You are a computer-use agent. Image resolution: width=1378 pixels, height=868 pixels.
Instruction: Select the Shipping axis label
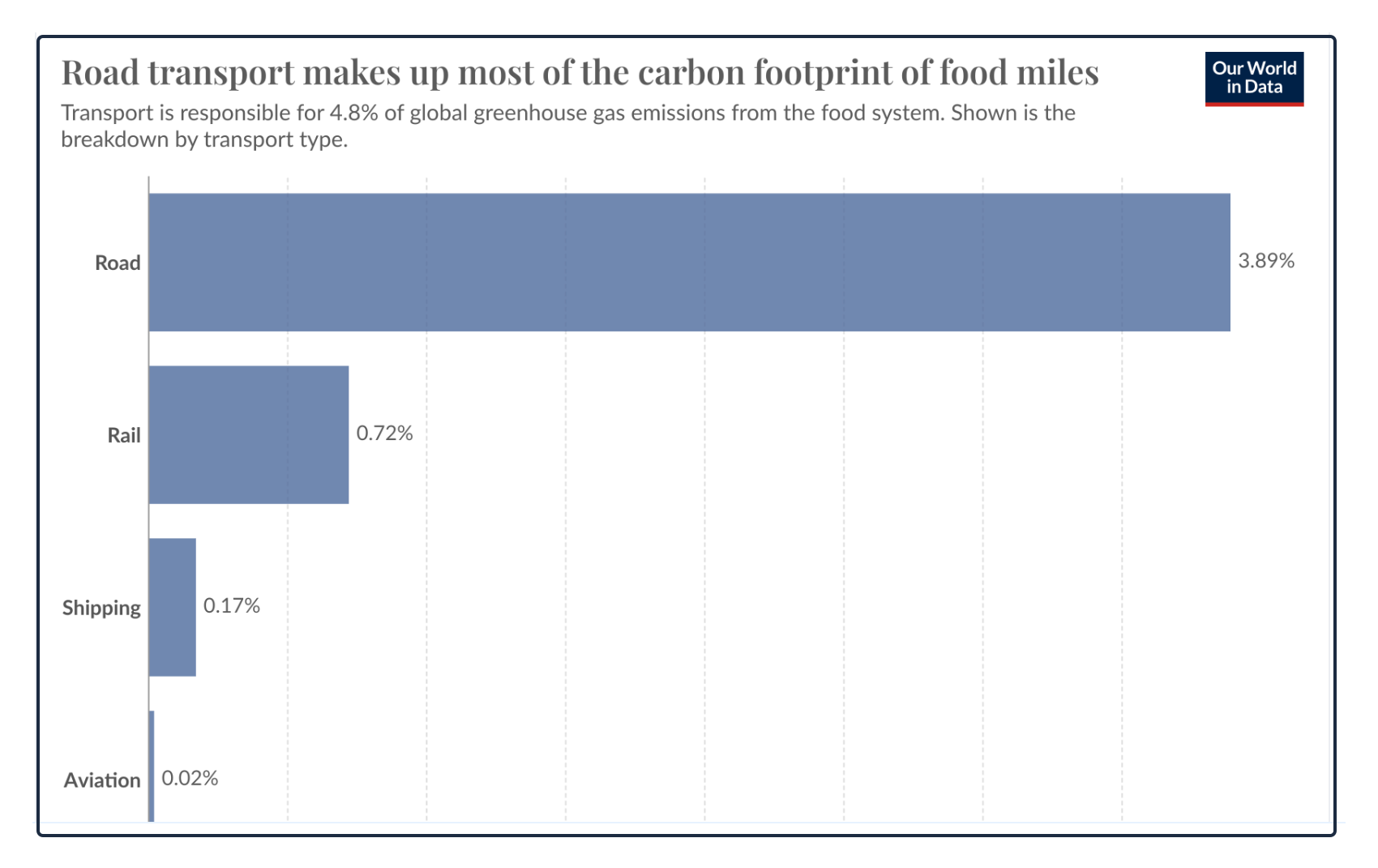coord(101,608)
